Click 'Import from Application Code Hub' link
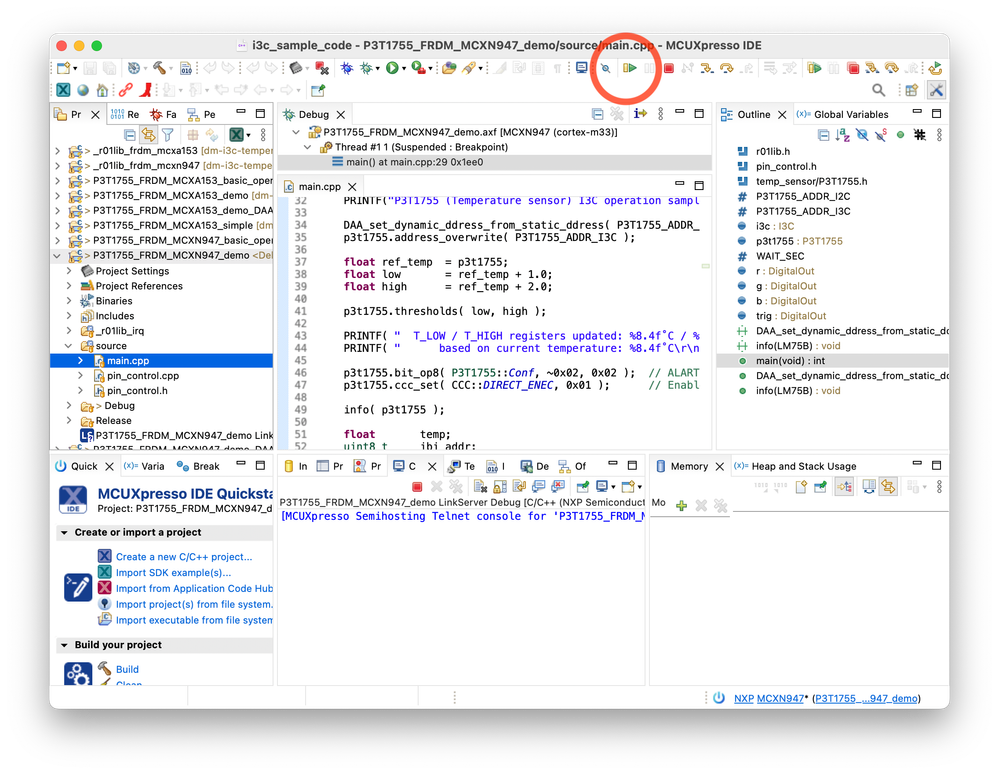 pyautogui.click(x=194, y=589)
